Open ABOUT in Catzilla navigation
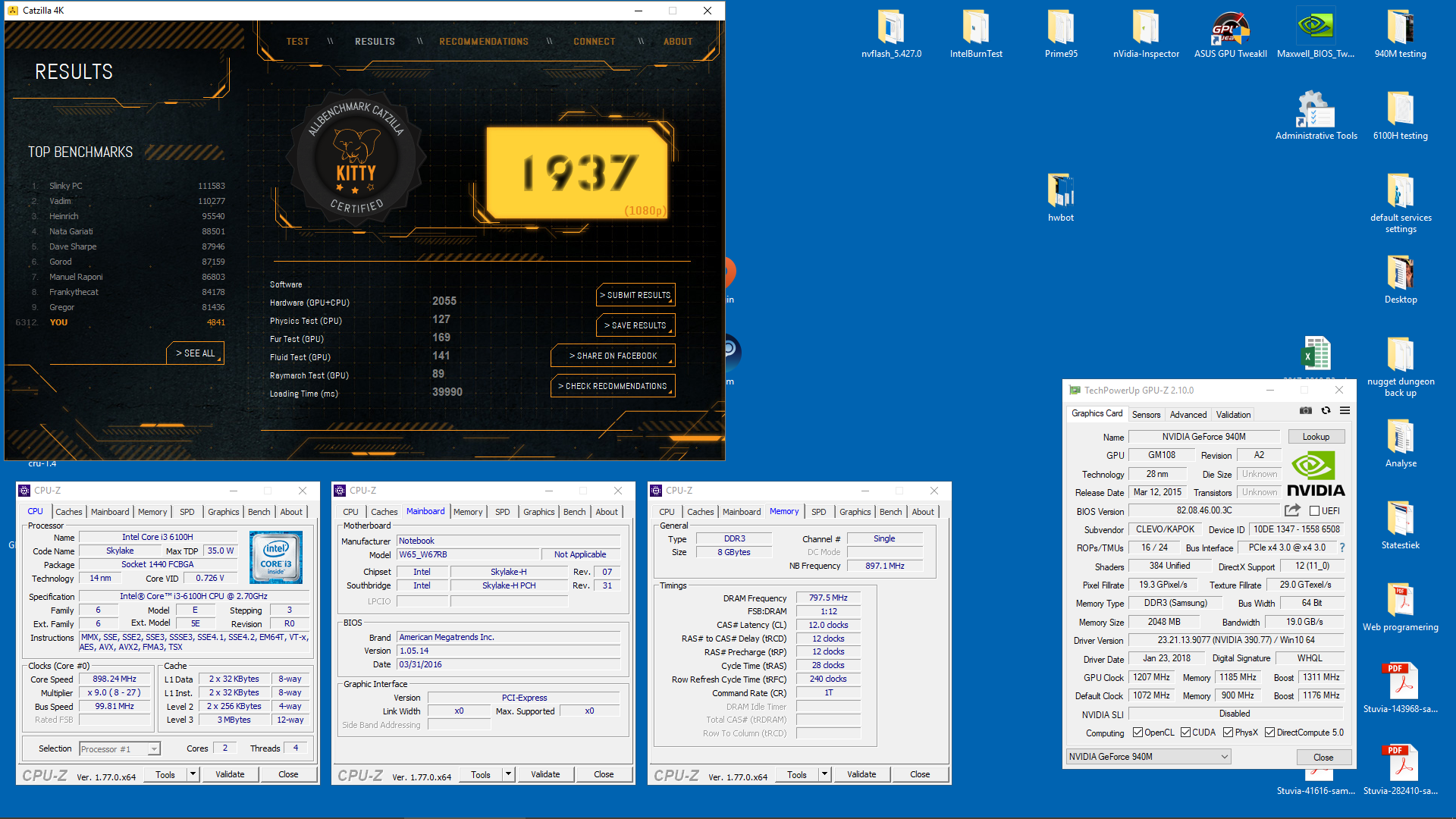The width and height of the screenshot is (1456, 819). pos(678,42)
